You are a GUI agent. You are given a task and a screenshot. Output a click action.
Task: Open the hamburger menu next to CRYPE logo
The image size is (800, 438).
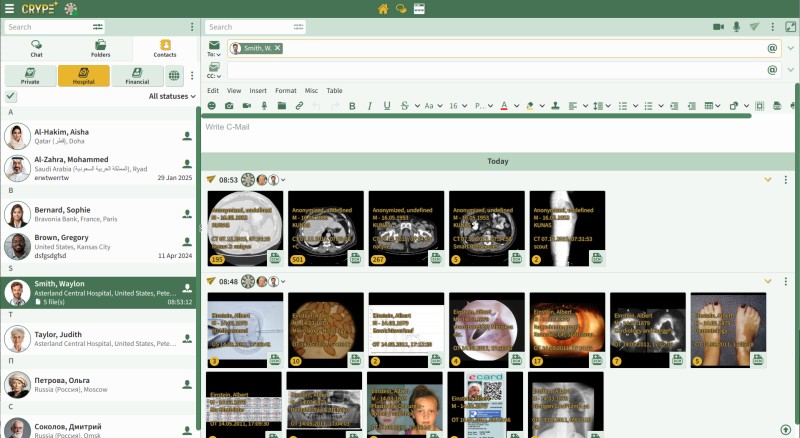coord(9,9)
